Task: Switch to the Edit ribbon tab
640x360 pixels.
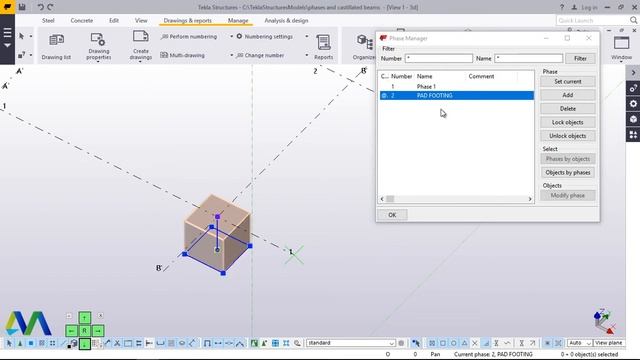Action: click(114, 20)
